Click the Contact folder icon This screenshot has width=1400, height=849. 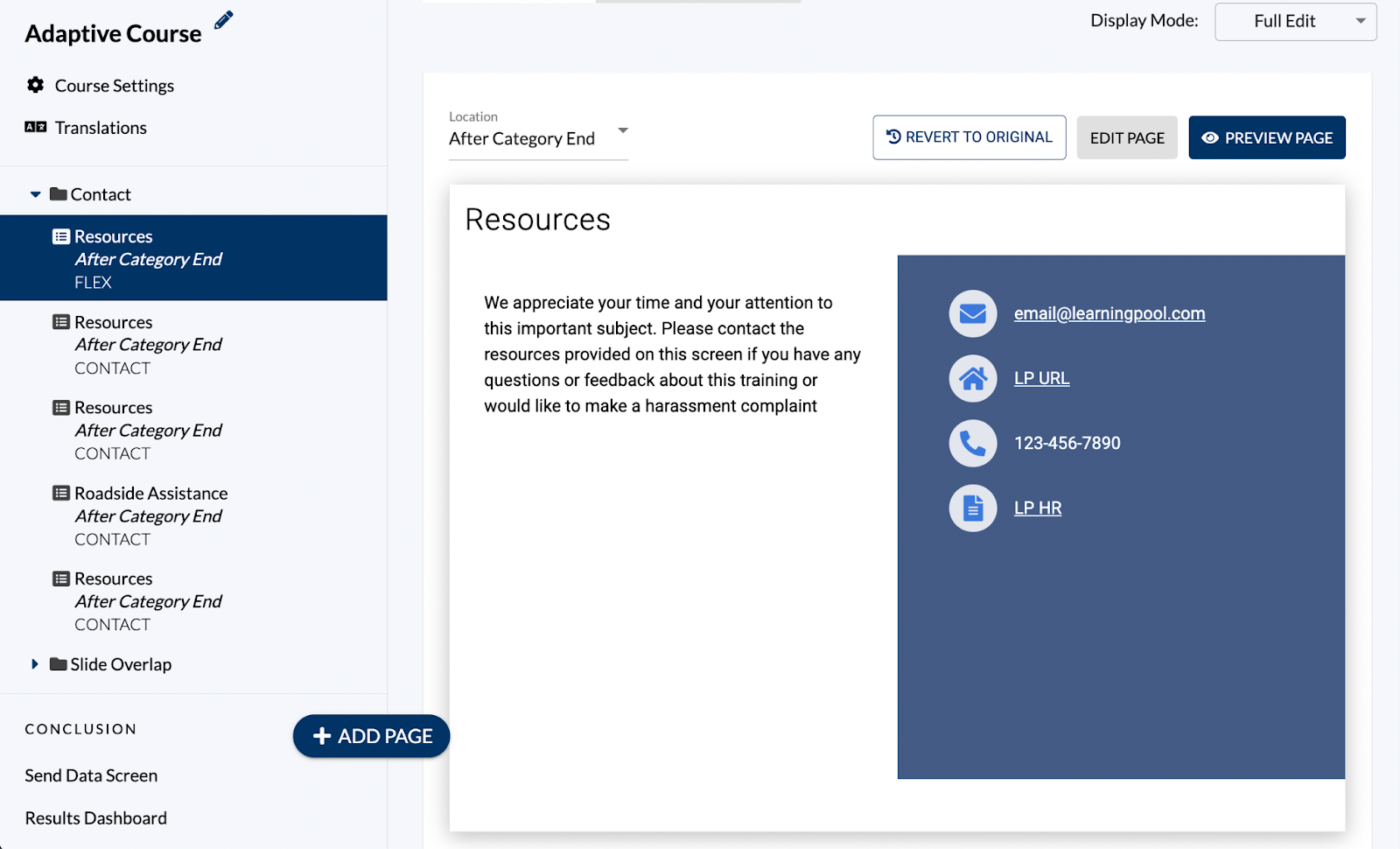click(x=59, y=193)
